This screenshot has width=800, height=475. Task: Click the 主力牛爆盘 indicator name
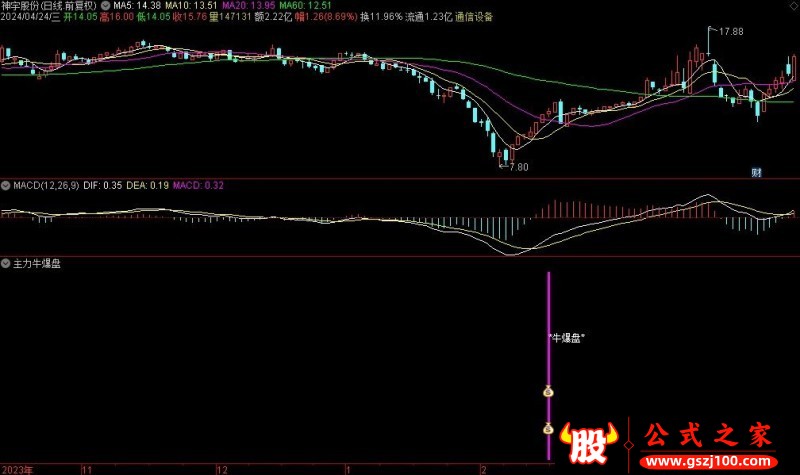[37, 264]
